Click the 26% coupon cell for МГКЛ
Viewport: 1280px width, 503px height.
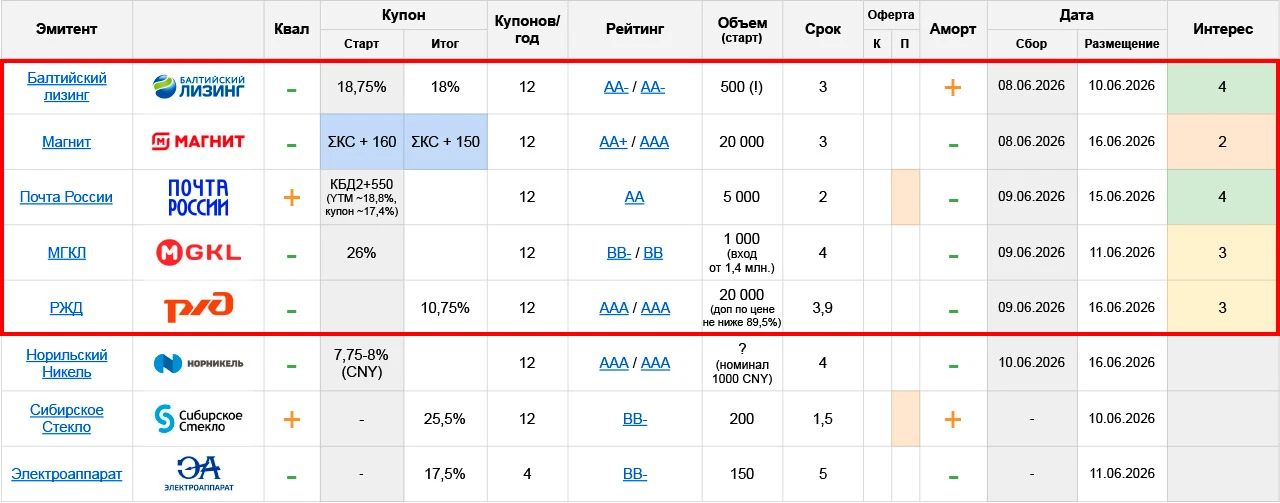tap(361, 253)
